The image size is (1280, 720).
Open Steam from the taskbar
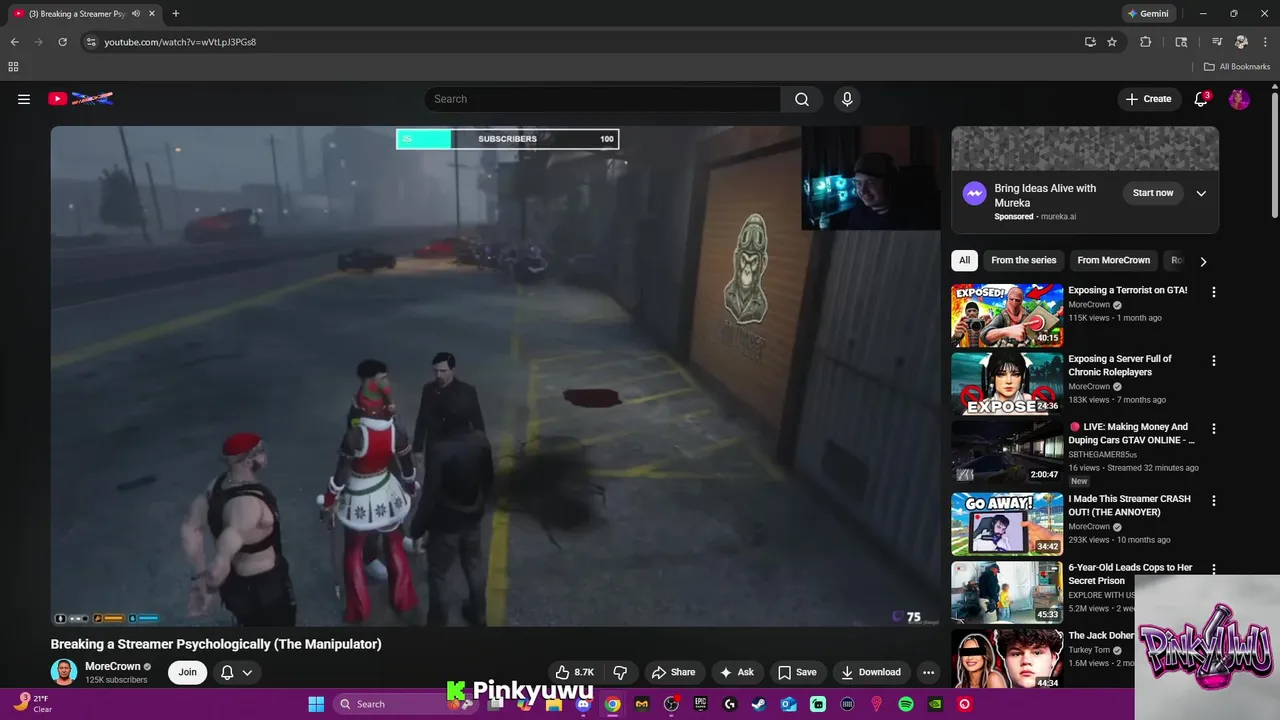pyautogui.click(x=759, y=704)
